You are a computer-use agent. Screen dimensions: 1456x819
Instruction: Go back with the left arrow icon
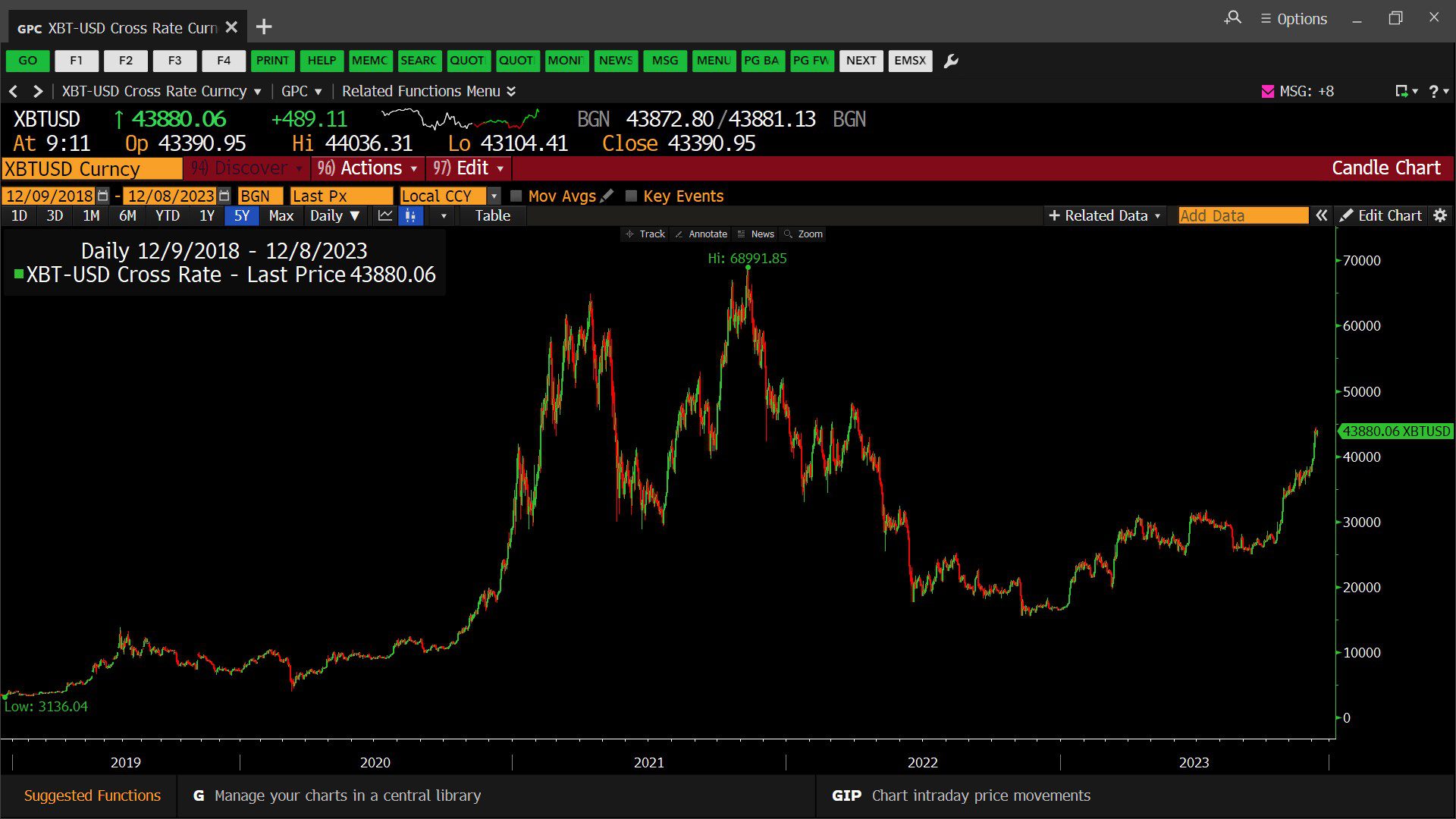[13, 91]
